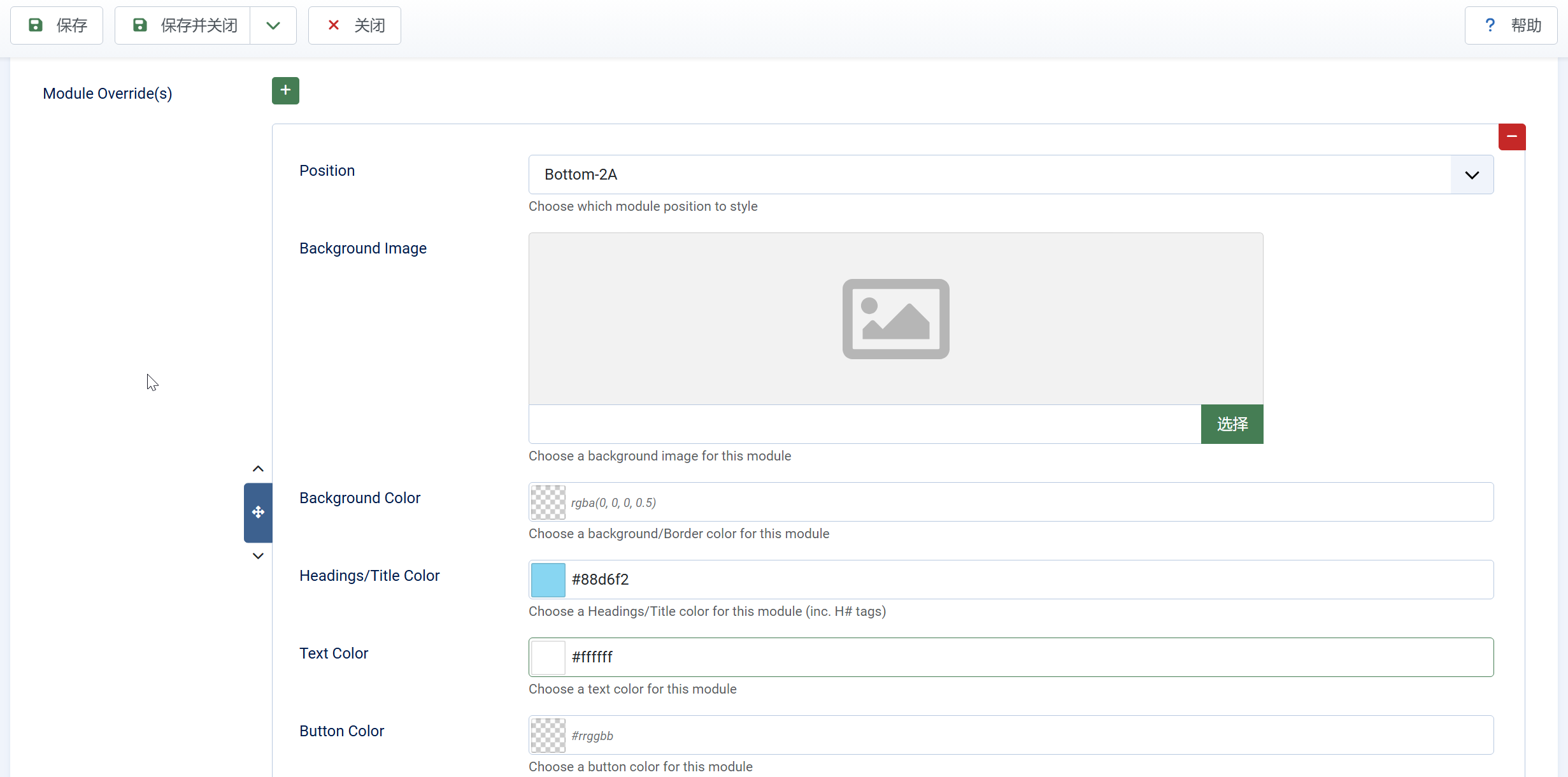Click the question mark help icon
Viewport: 1568px width, 777px height.
point(1490,25)
